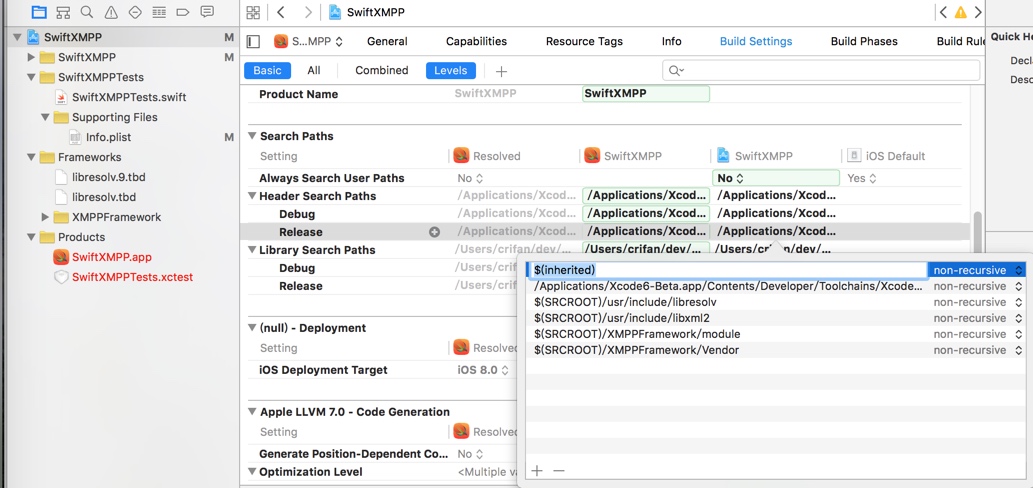This screenshot has width=1033, height=488.
Task: Open the Capabilities tab
Action: coord(476,41)
